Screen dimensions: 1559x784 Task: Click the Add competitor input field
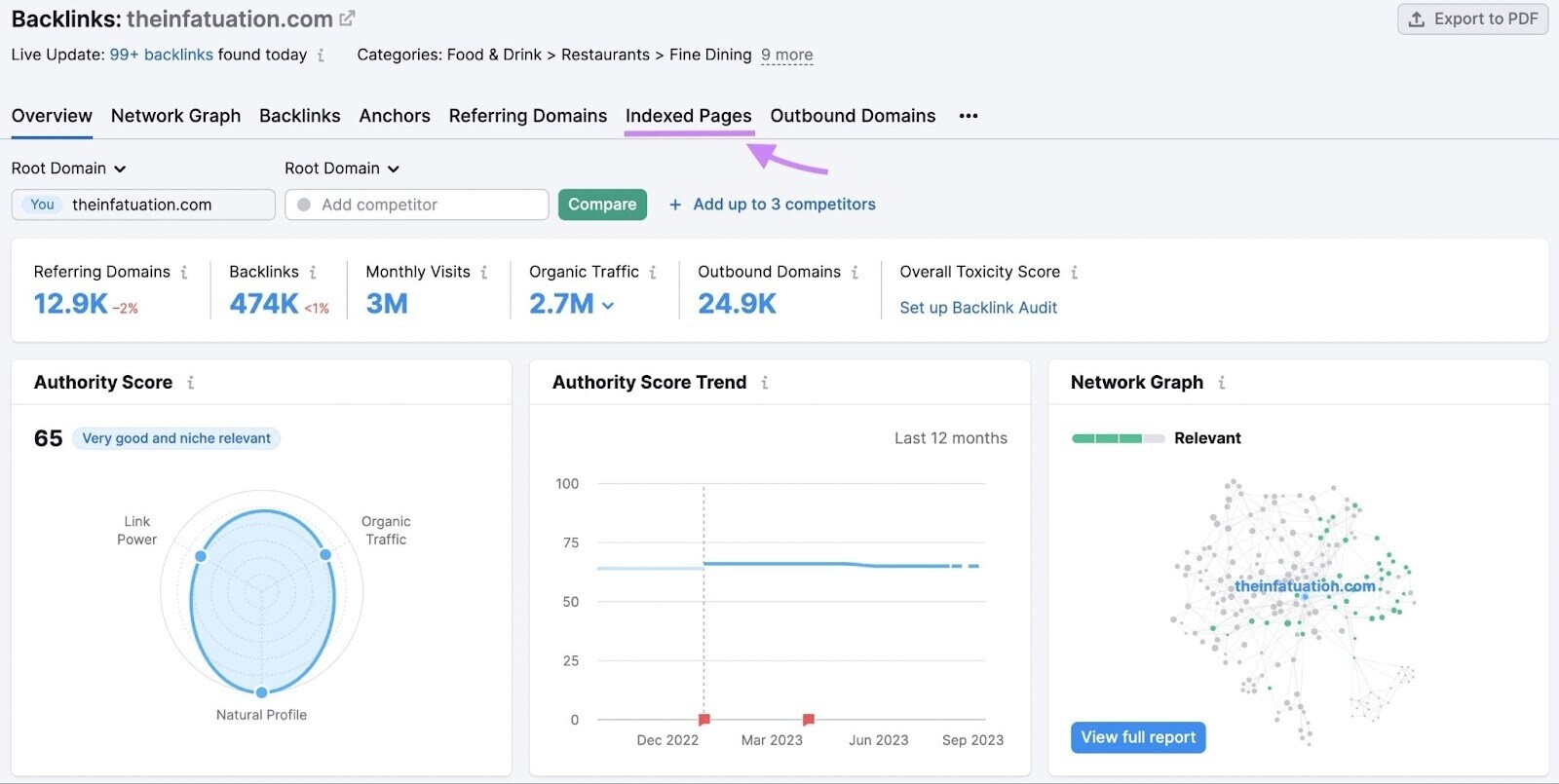click(x=417, y=205)
